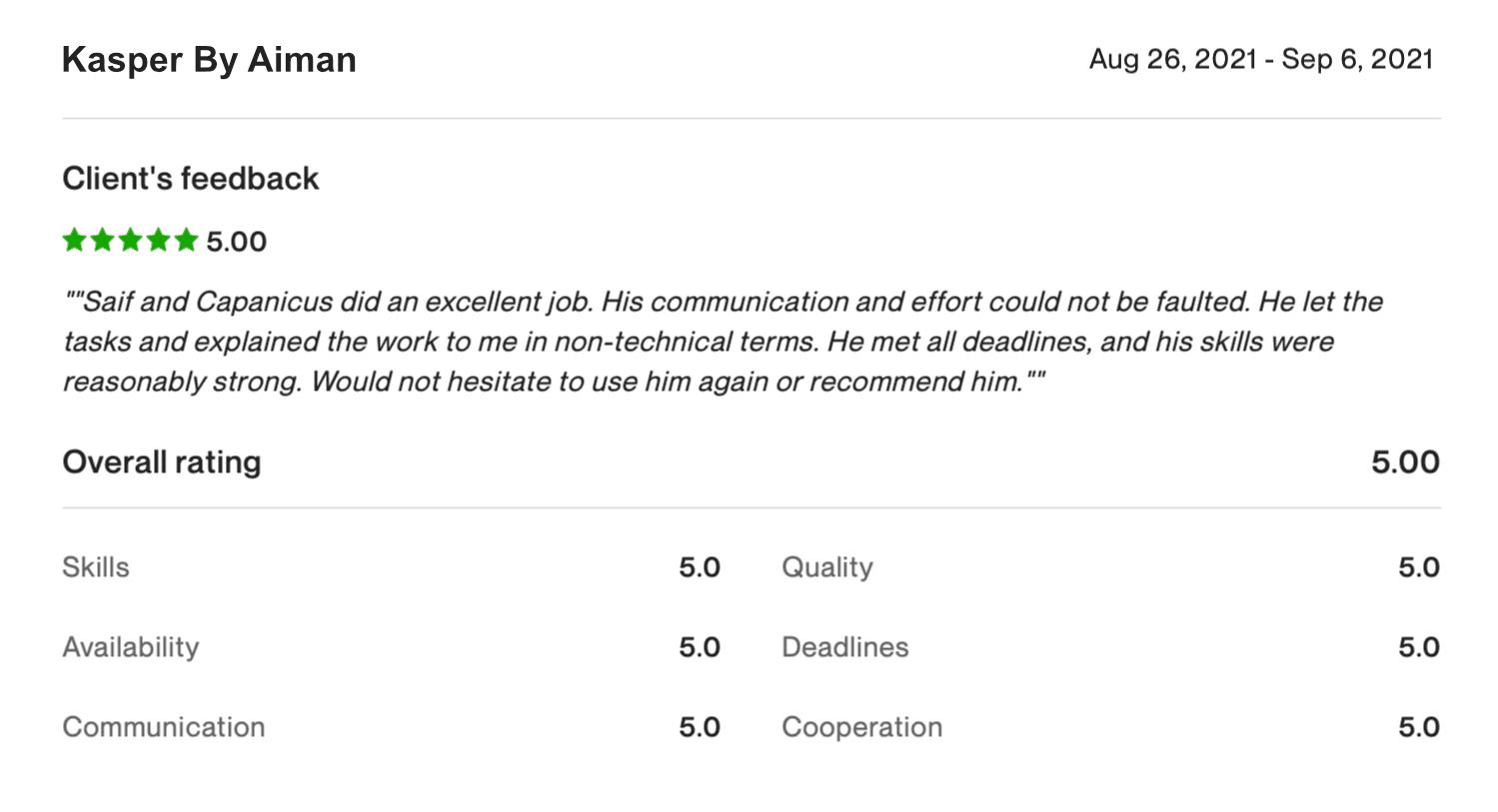Click the Skills rating label
Viewport: 1498px width, 812px height.
[96, 567]
